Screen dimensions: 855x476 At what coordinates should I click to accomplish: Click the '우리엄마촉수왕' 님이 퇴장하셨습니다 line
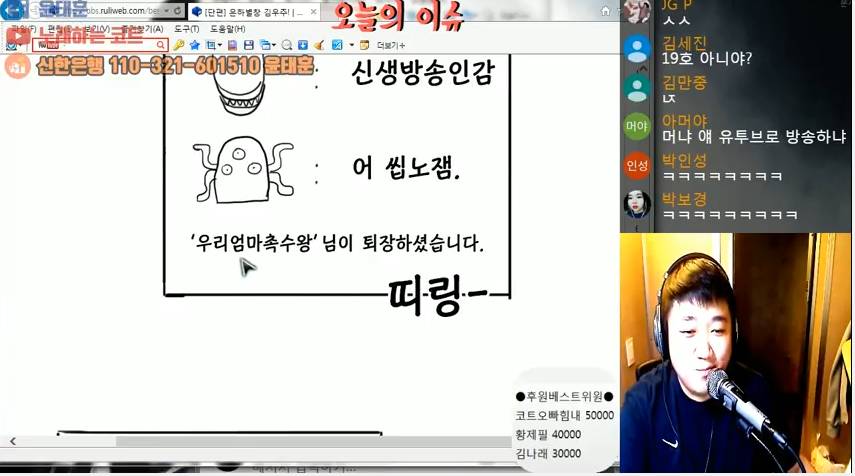337,243
